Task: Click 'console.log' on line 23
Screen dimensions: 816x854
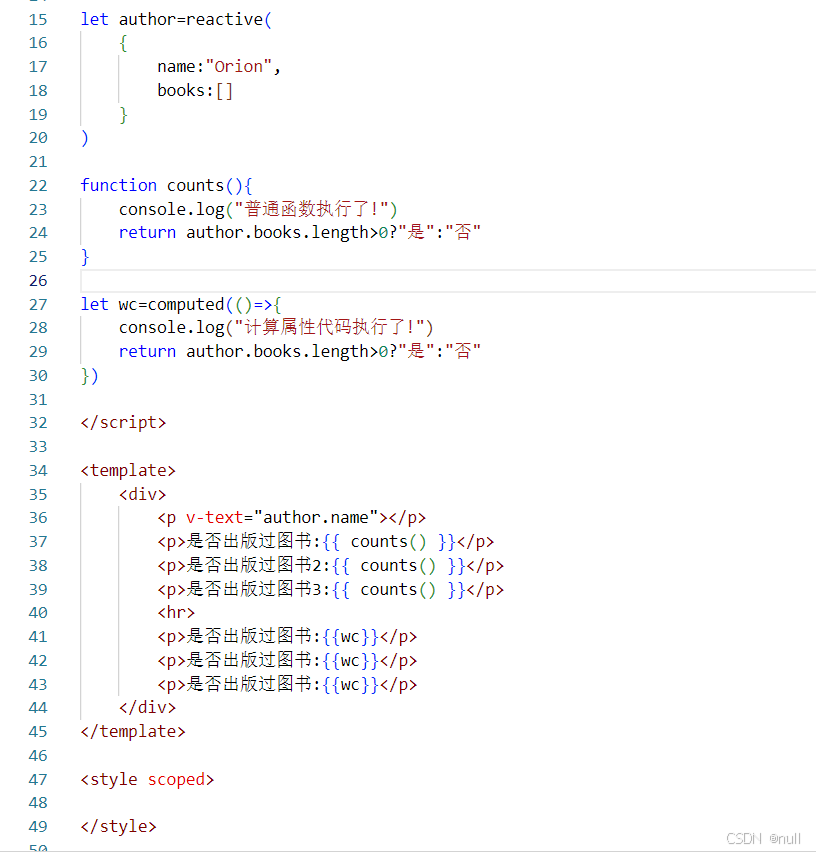Action: click(172, 209)
